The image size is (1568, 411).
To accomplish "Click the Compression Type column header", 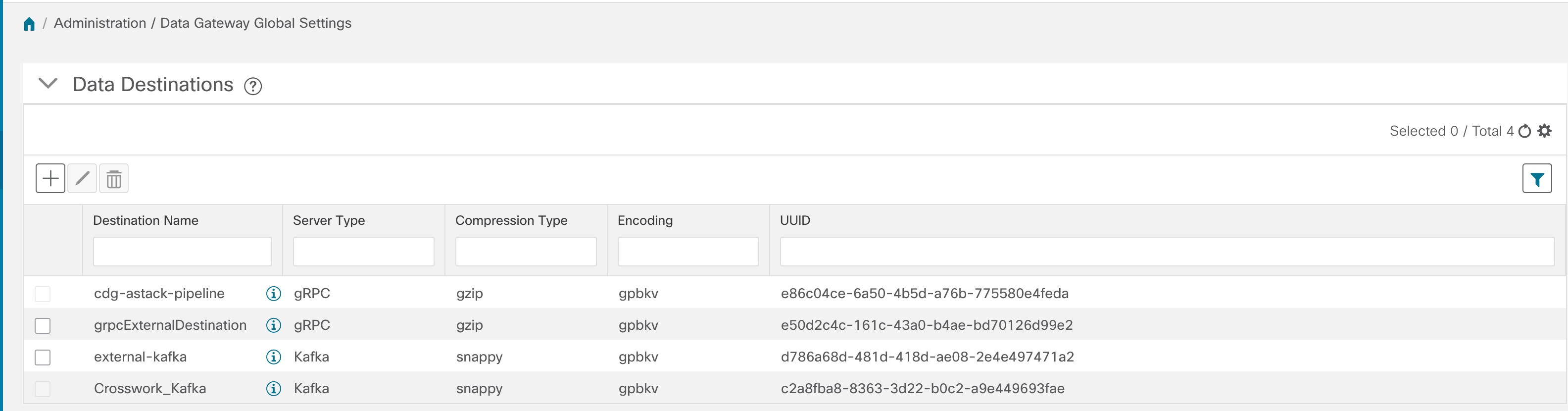I will click(x=511, y=220).
